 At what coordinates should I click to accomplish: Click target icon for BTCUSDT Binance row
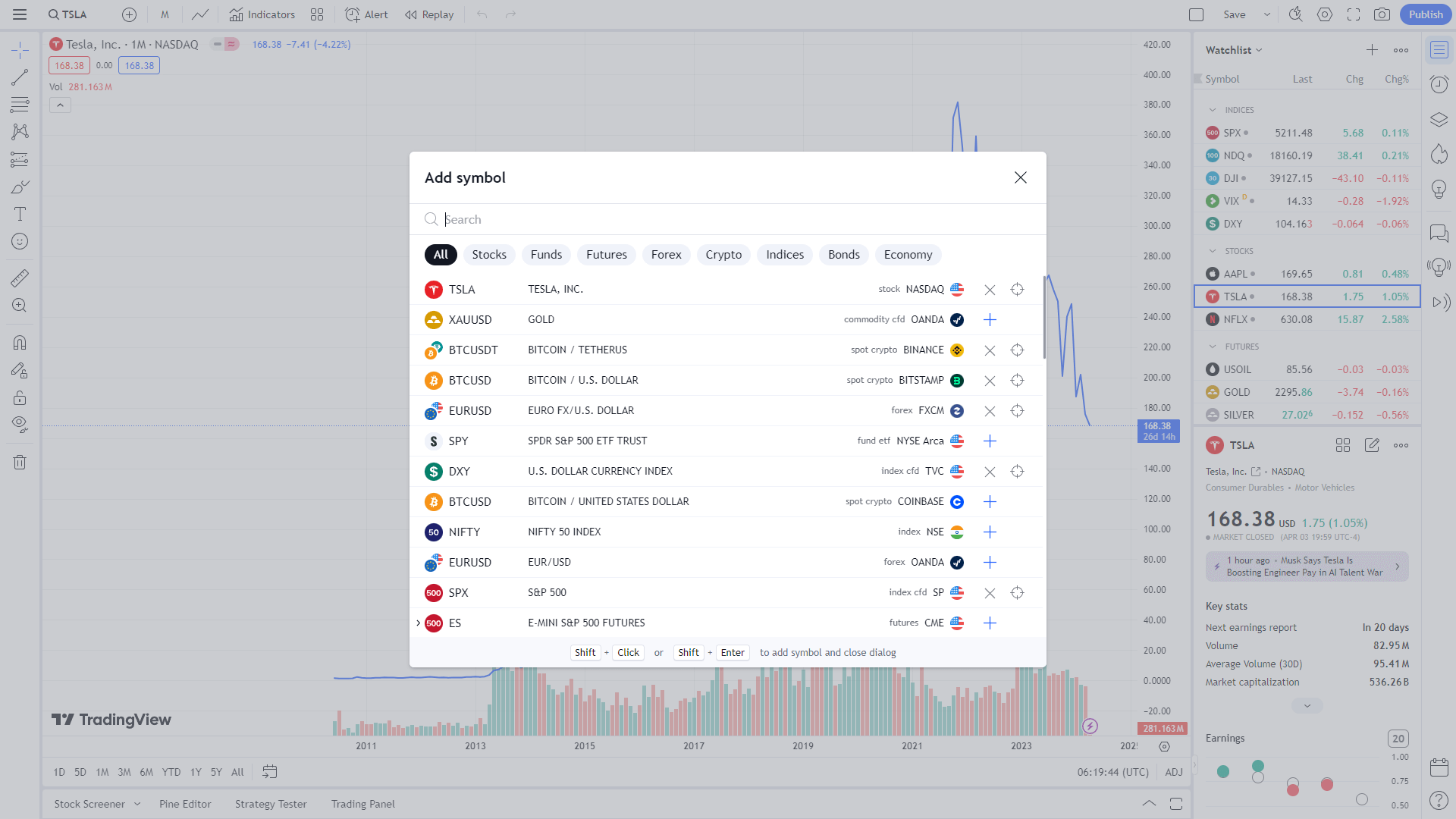1017,350
